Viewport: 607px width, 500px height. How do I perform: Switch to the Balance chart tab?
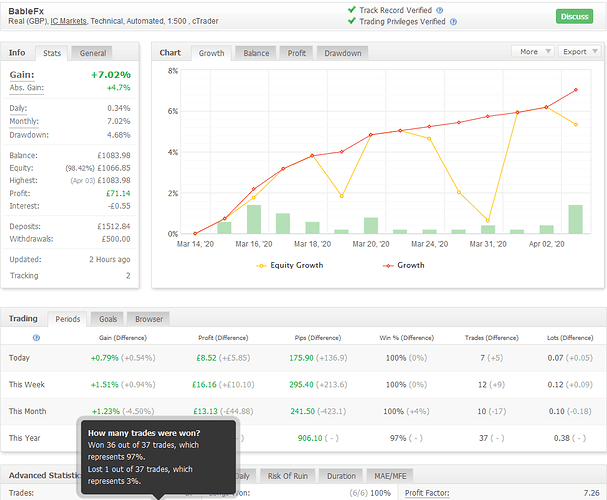coord(256,53)
